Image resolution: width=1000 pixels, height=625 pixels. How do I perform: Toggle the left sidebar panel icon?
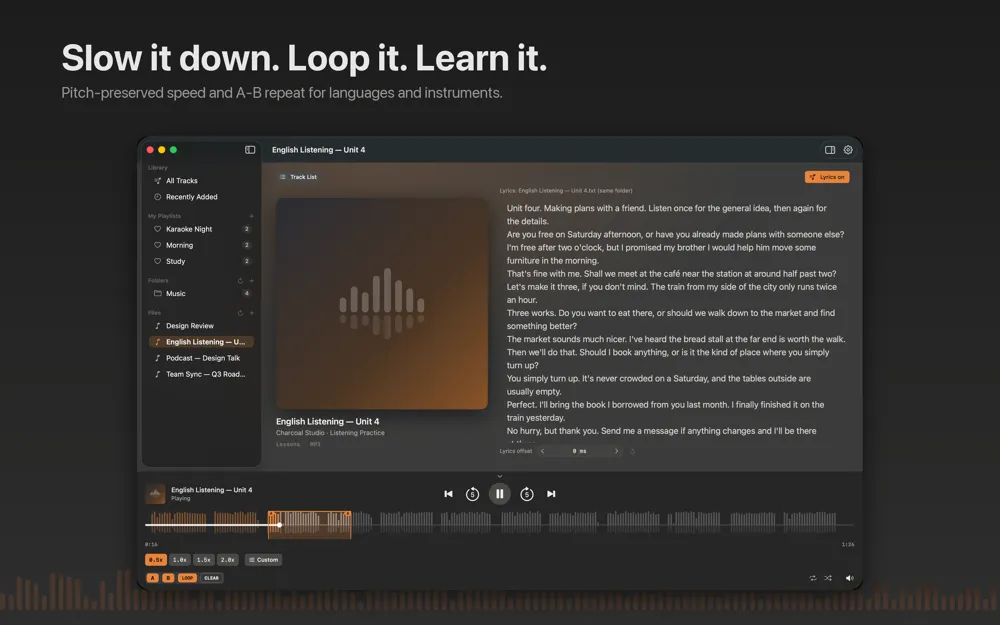250,150
